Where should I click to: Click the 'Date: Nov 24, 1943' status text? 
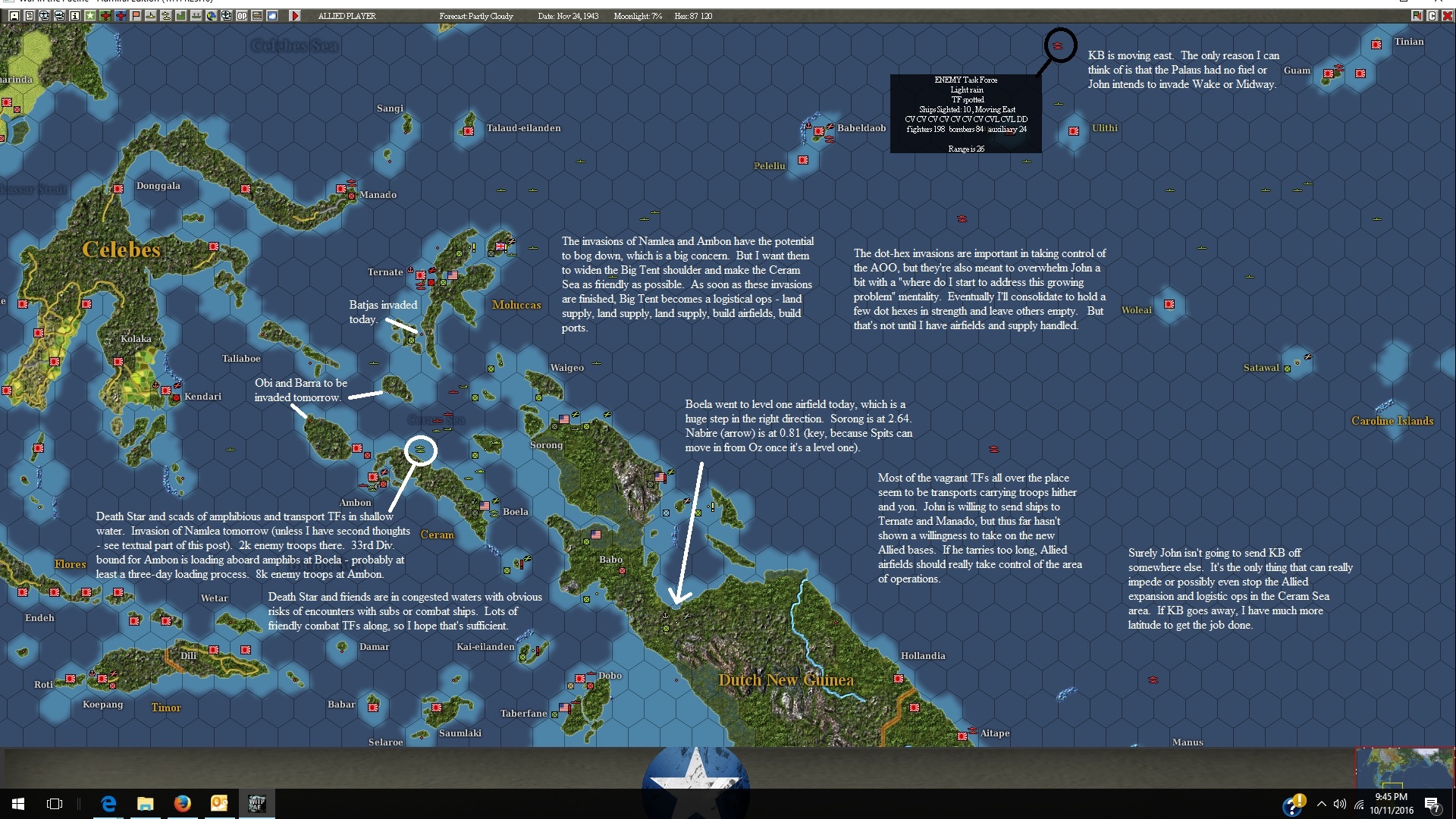[x=568, y=16]
